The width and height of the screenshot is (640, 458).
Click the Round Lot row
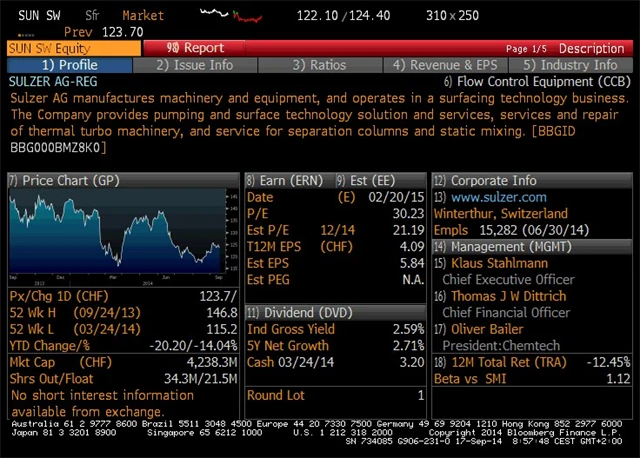(336, 395)
